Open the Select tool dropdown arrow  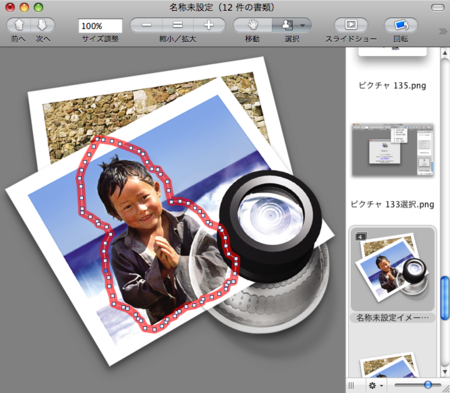point(303,25)
